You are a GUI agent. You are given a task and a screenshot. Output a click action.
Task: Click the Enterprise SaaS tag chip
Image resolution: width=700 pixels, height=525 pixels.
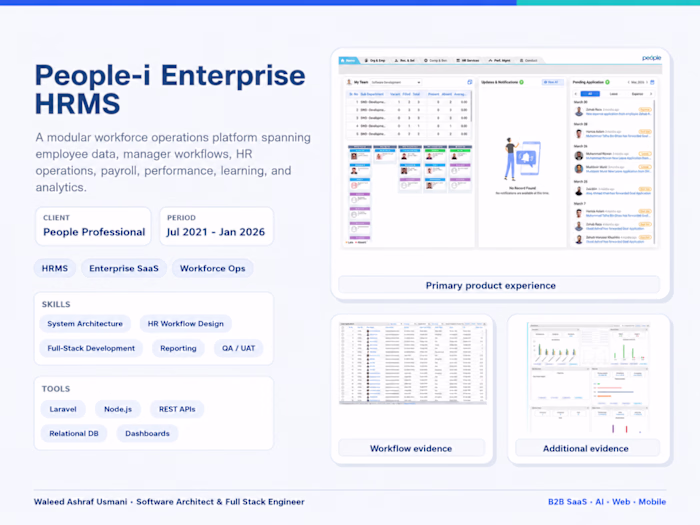click(124, 268)
